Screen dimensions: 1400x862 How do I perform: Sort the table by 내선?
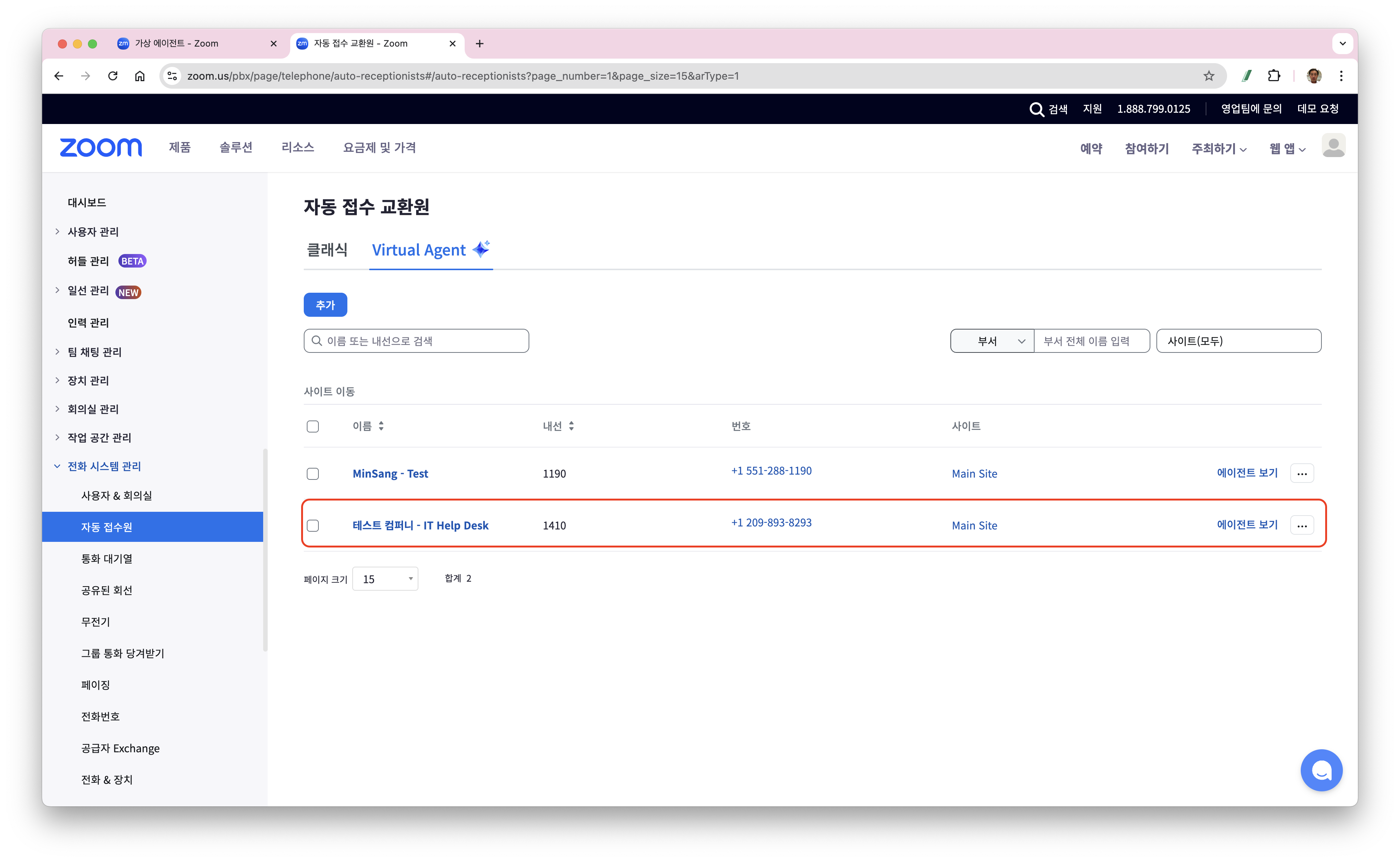pyautogui.click(x=571, y=426)
